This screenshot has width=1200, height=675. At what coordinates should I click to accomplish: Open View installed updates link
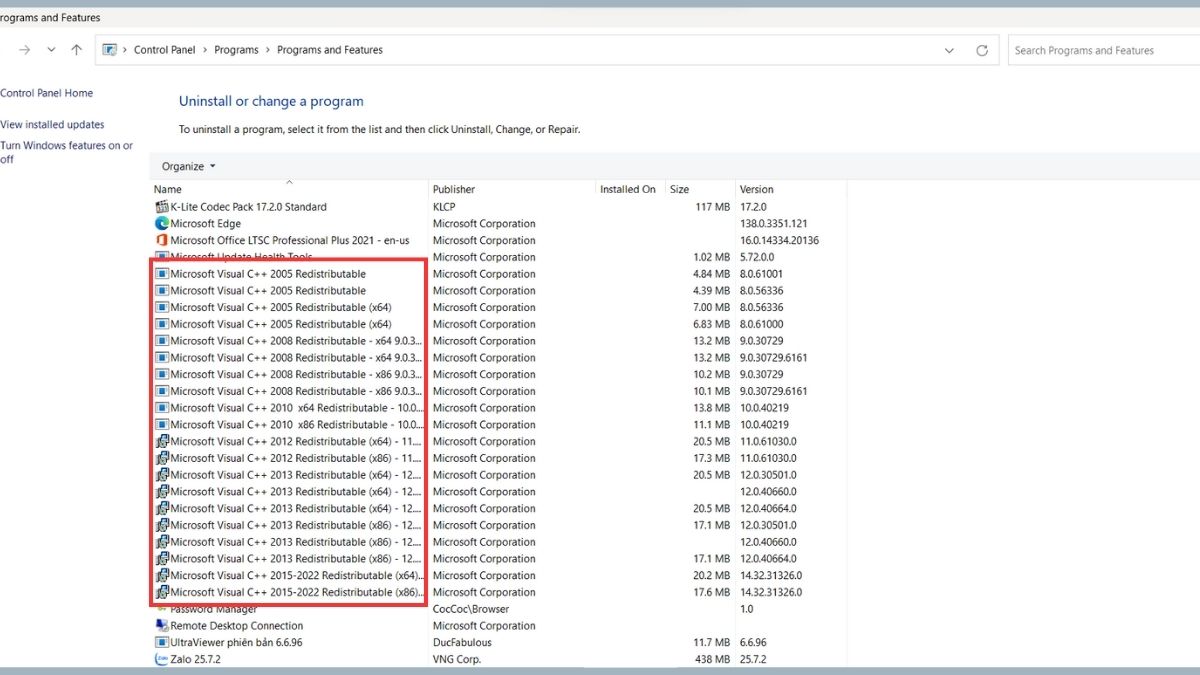tap(52, 125)
